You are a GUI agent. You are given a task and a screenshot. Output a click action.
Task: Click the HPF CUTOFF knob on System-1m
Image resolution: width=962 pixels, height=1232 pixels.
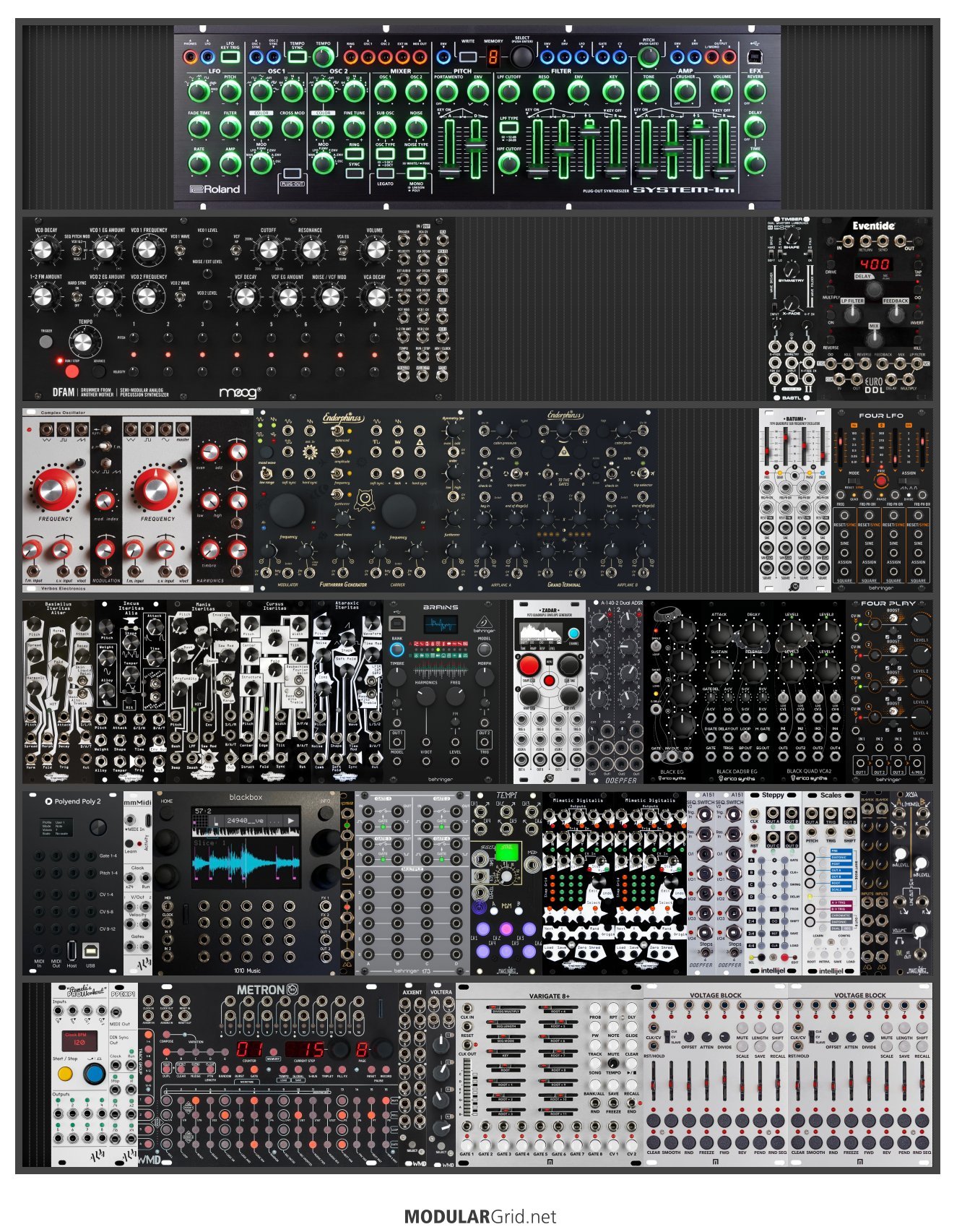(x=508, y=164)
